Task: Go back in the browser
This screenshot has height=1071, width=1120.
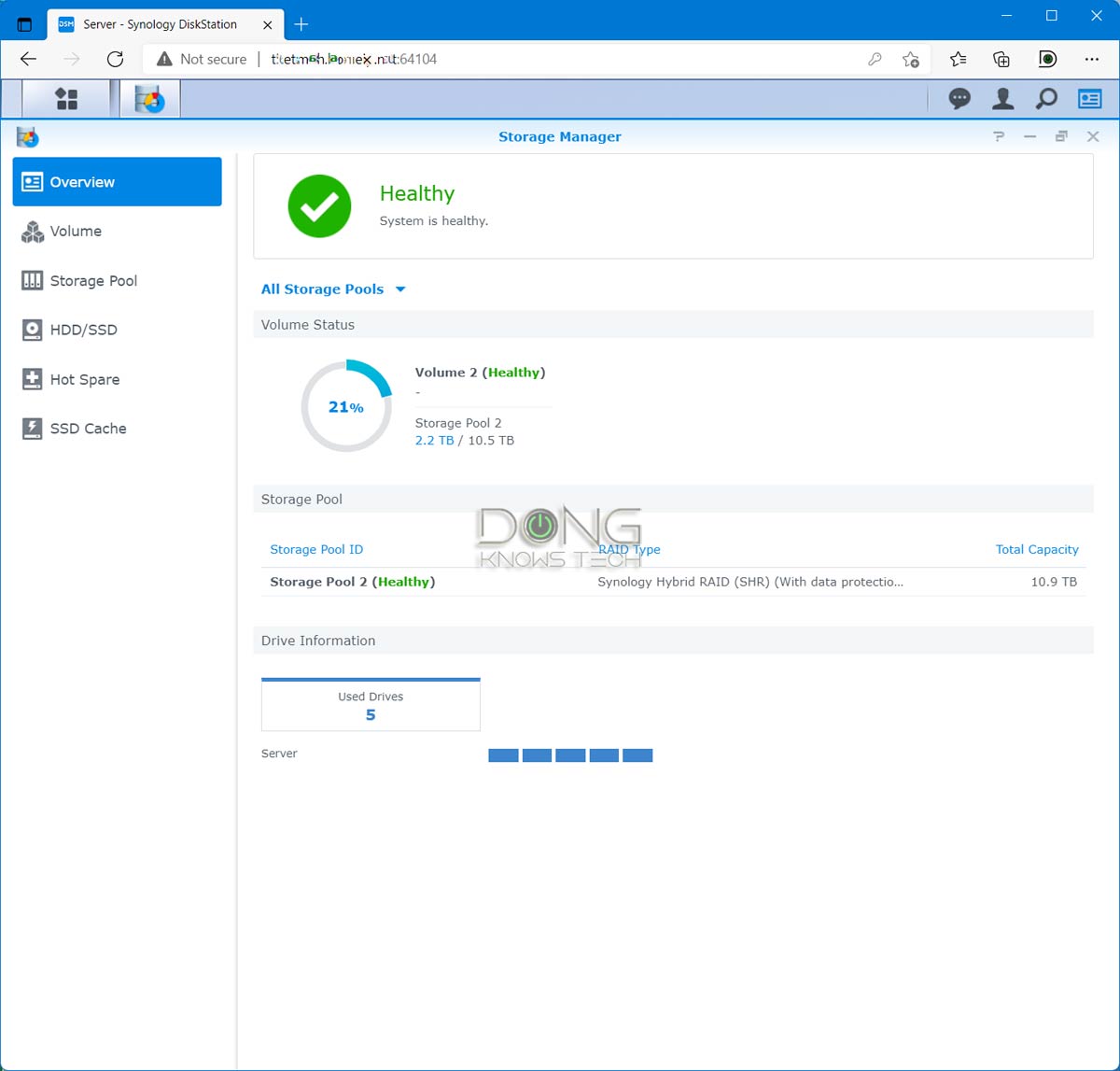Action: click(x=28, y=59)
